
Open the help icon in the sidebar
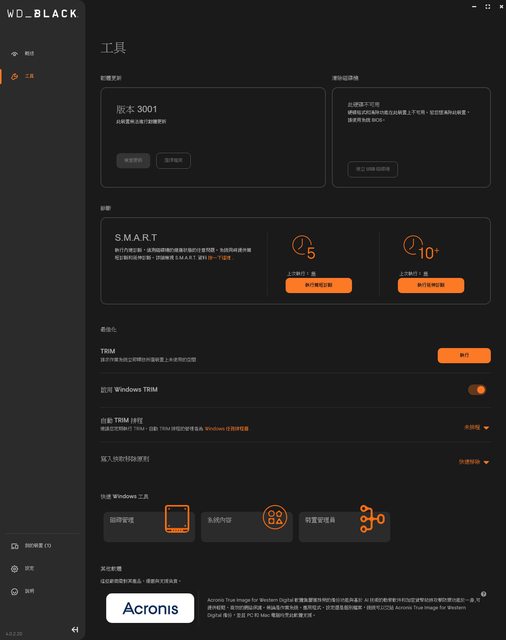pos(15,591)
